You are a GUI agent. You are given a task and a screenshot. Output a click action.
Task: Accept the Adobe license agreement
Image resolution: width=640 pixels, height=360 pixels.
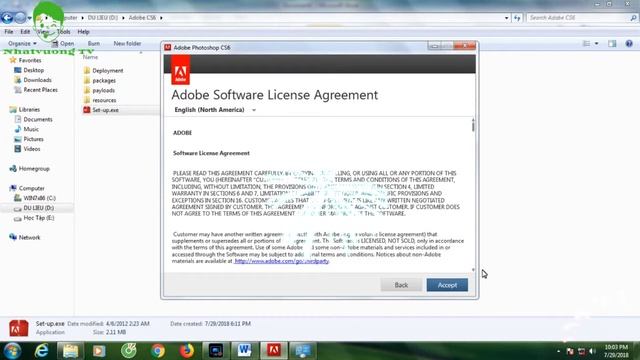(447, 285)
